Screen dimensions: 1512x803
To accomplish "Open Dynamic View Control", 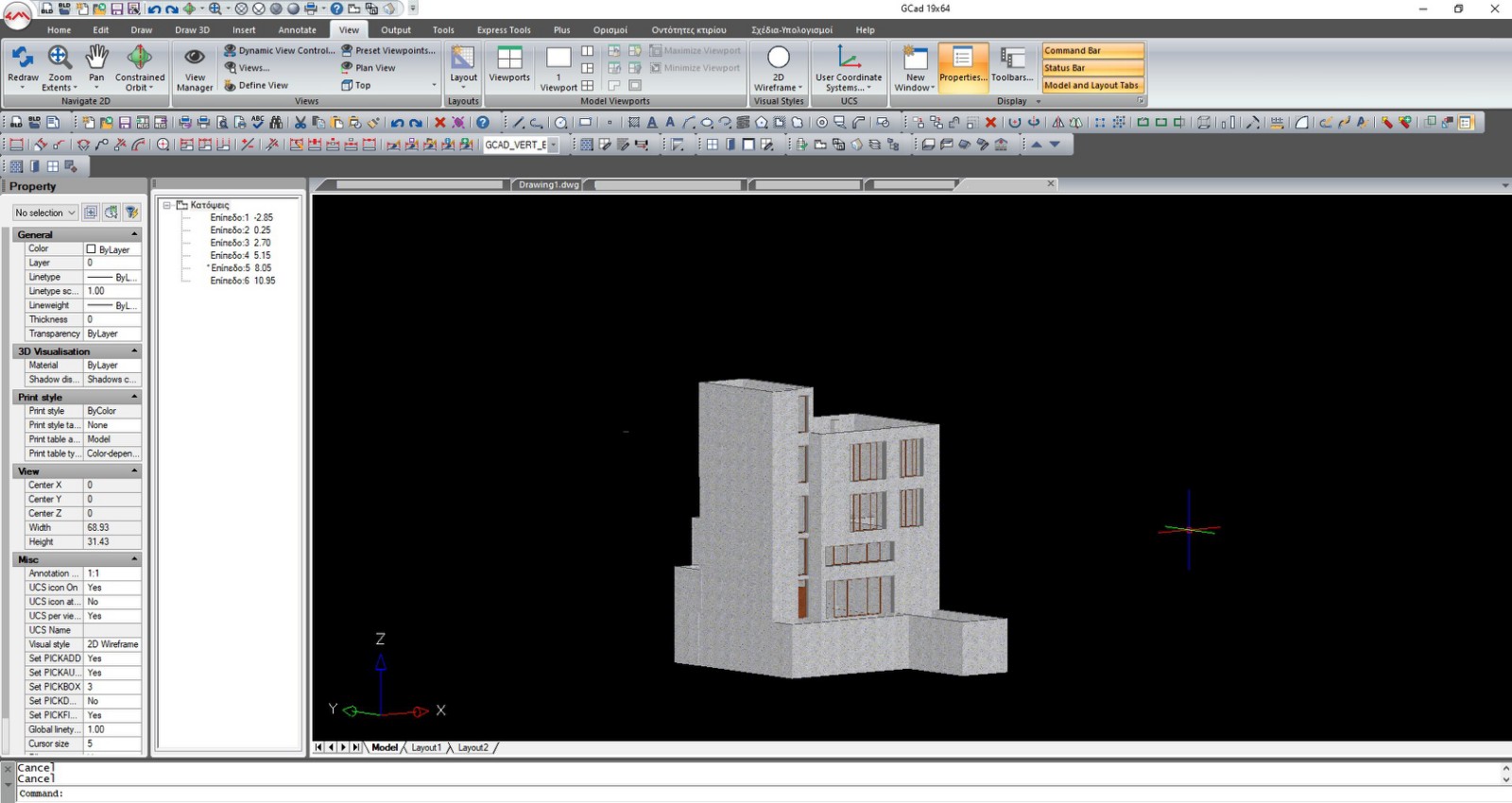I will click(x=280, y=50).
